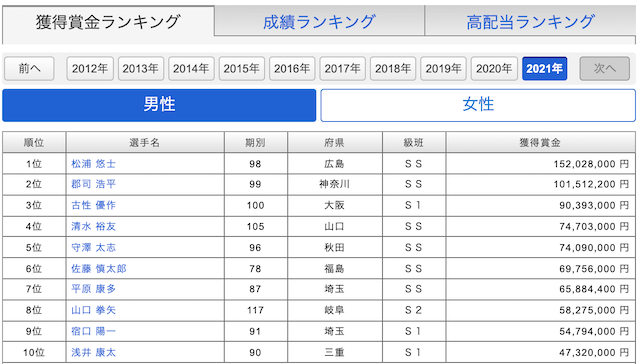Select year 2018年
Viewport: 640px width, 364px height.
pyautogui.click(x=393, y=69)
